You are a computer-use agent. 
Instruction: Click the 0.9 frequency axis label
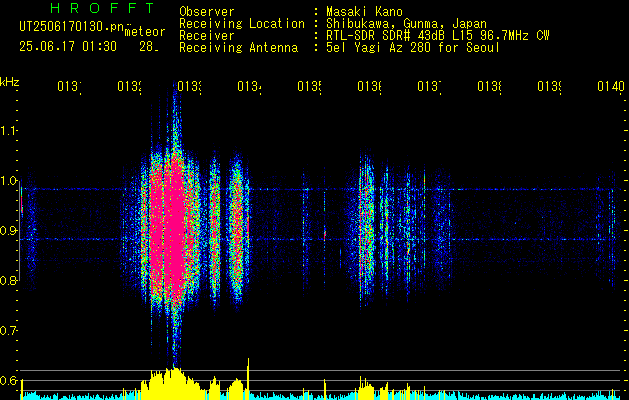[8, 231]
